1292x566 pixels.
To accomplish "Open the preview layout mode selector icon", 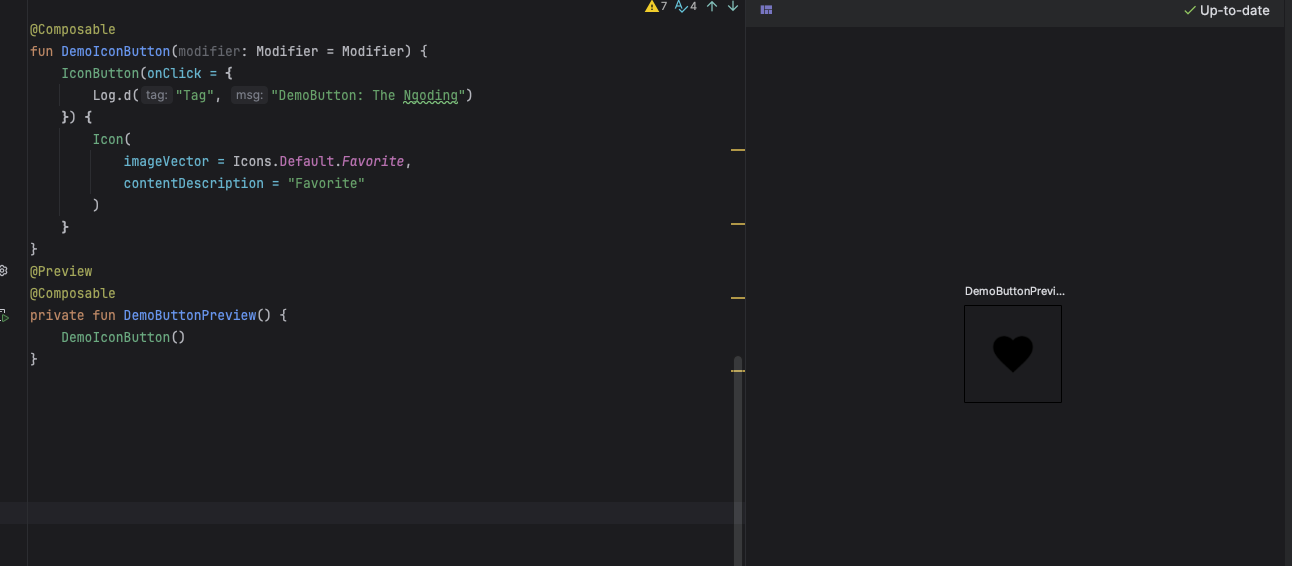I will pos(766,10).
